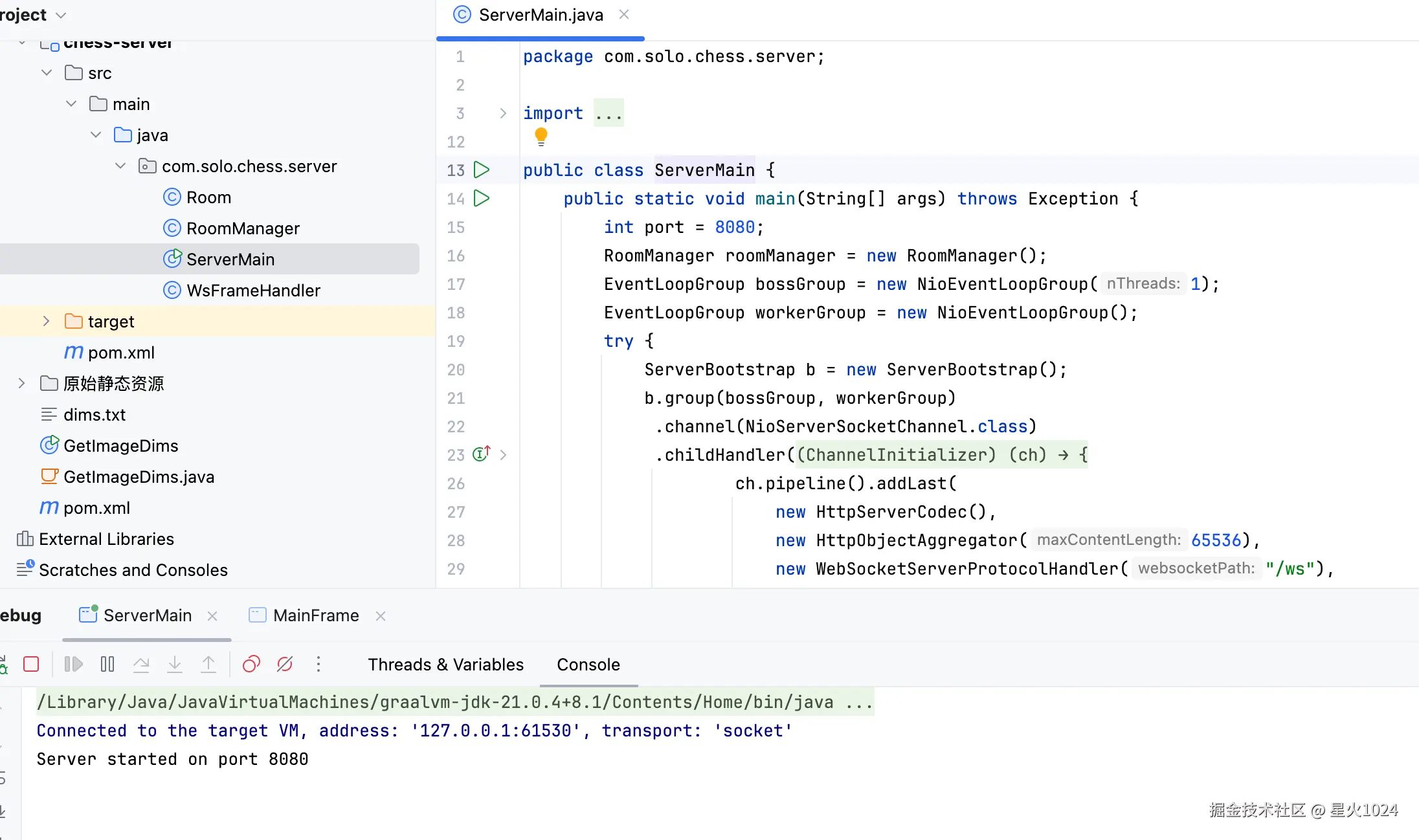Close the ServerMain.java editor tab

(x=624, y=14)
